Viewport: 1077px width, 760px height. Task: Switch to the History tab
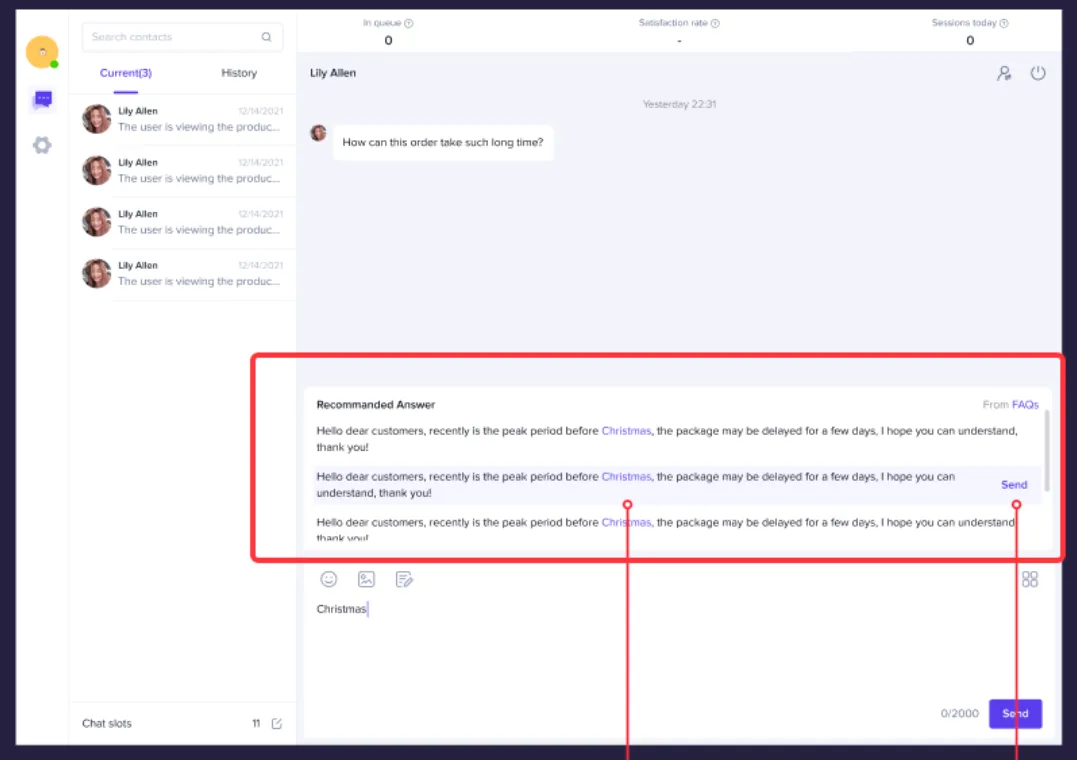(x=239, y=73)
